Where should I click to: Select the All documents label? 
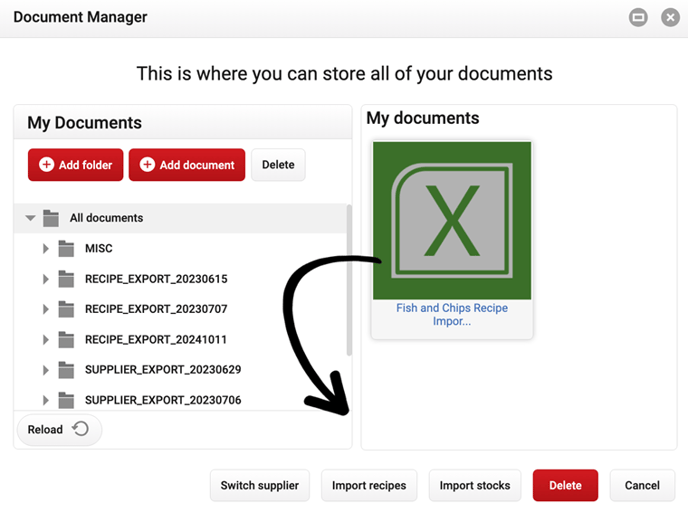click(107, 218)
